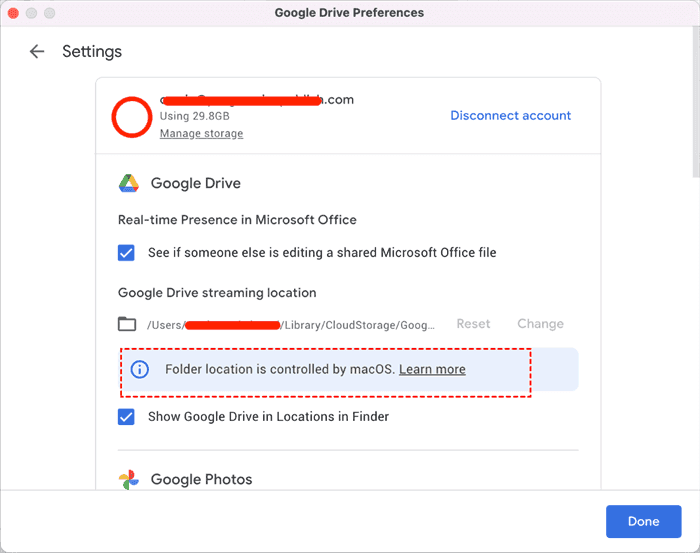Click the back arrow beside Settings
Image resolution: width=700 pixels, height=553 pixels.
click(37, 52)
